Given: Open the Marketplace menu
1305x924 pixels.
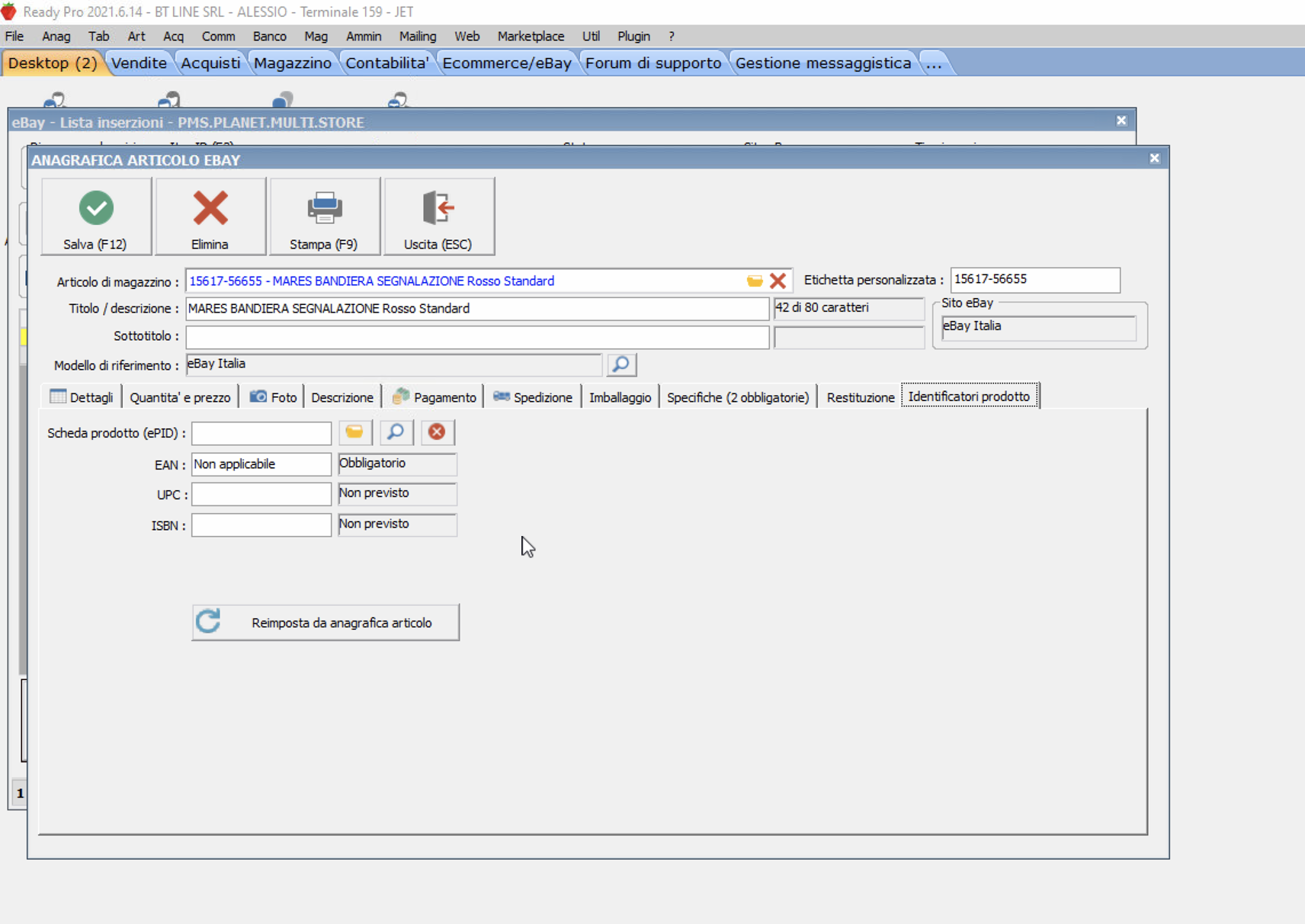Looking at the screenshot, I should 531,36.
